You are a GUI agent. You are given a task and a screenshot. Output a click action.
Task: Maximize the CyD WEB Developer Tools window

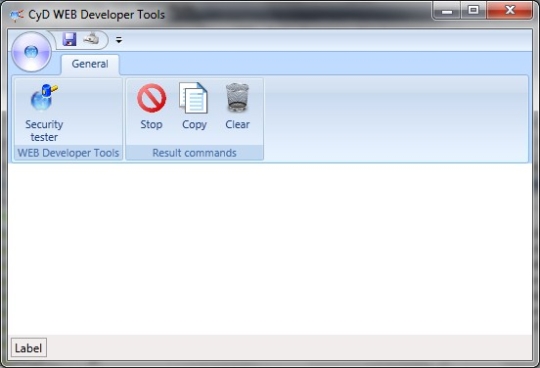click(473, 11)
